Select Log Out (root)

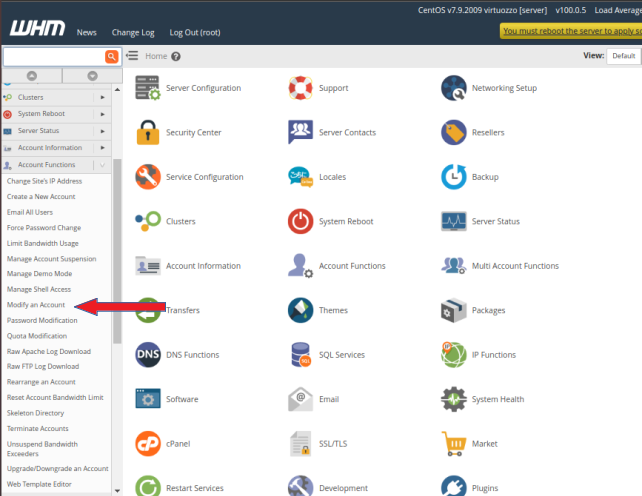click(195, 32)
